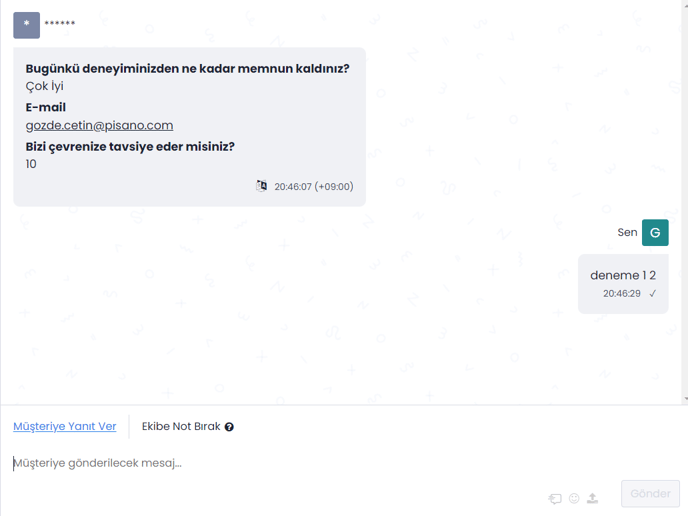Viewport: 688px width, 516px height.
Task: Click the scrollbar up arrow of conversation
Action: click(x=685, y=2)
